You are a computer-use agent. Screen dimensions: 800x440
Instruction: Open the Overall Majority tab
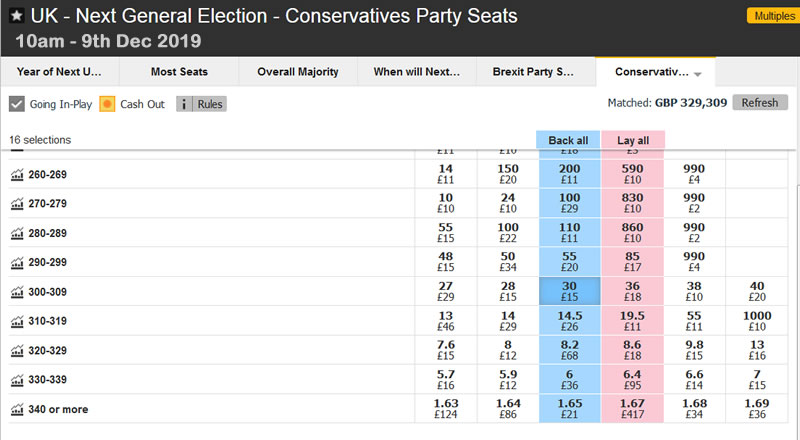(x=298, y=72)
